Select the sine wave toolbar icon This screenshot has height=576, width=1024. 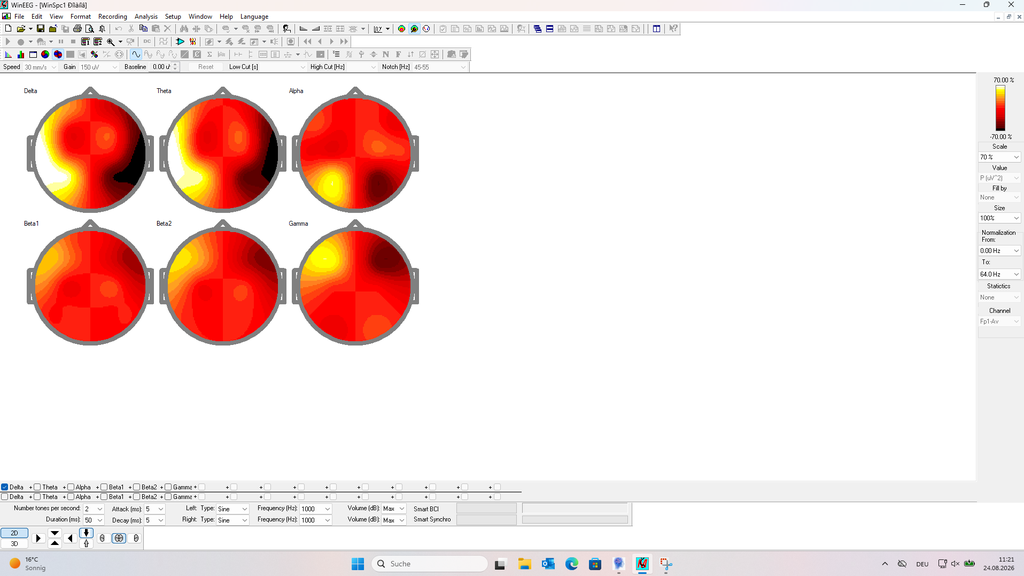point(135,54)
